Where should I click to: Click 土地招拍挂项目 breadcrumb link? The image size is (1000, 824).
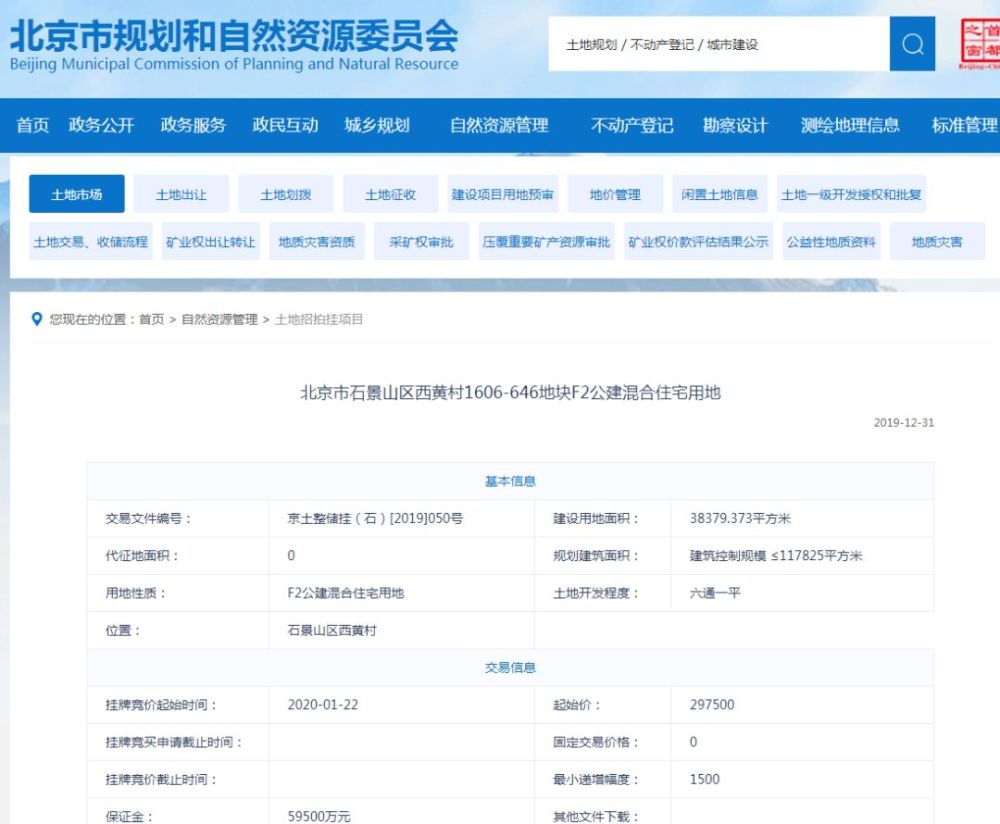pyautogui.click(x=319, y=319)
